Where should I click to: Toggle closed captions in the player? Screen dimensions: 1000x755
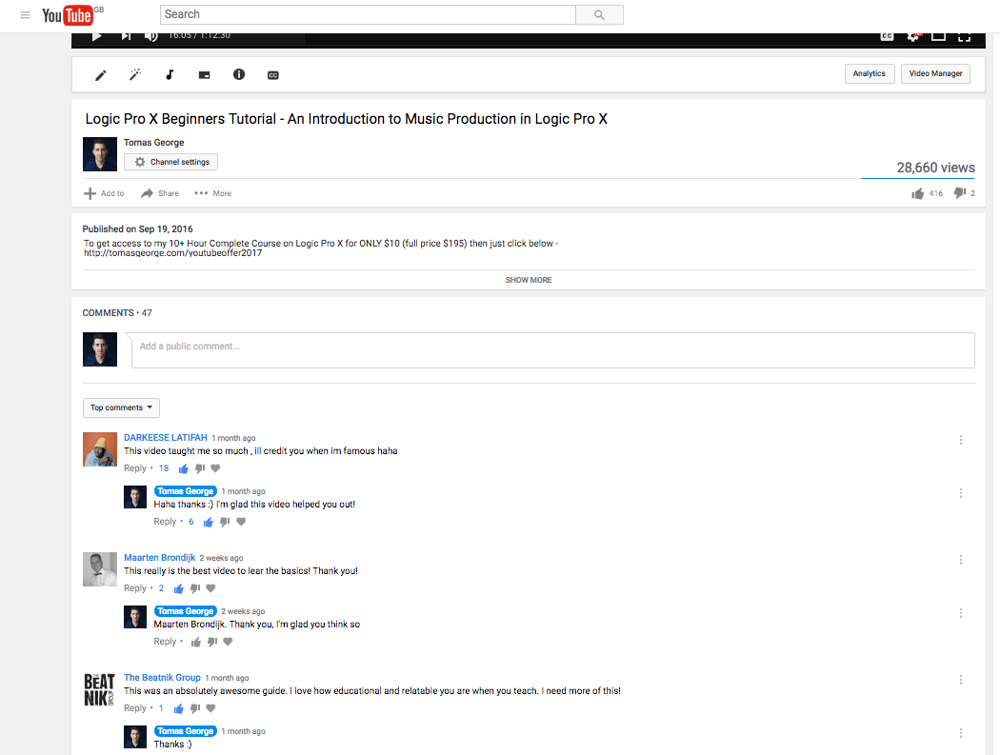pyautogui.click(x=887, y=36)
